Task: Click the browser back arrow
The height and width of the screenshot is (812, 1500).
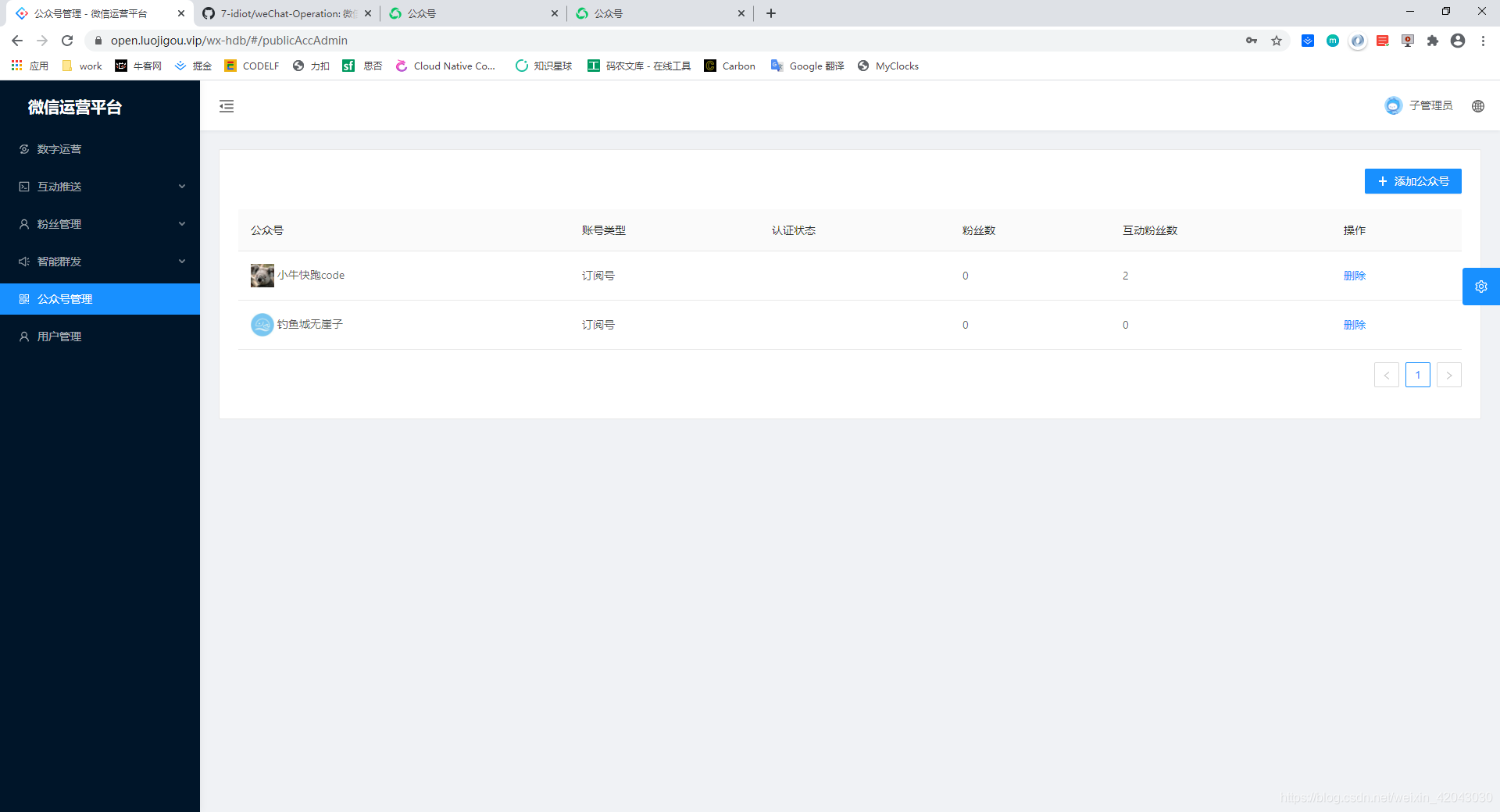Action: 17,41
